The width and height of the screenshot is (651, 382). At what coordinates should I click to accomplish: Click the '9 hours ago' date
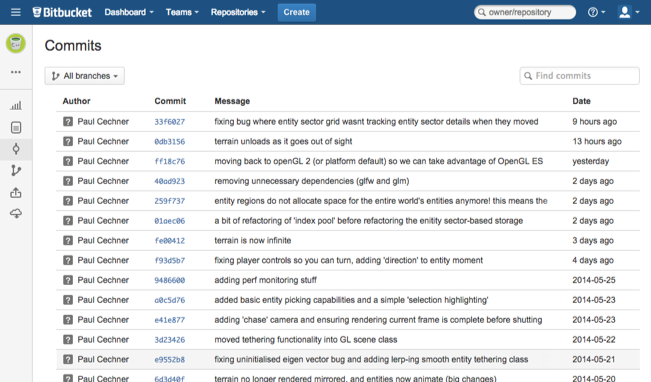[x=595, y=122]
